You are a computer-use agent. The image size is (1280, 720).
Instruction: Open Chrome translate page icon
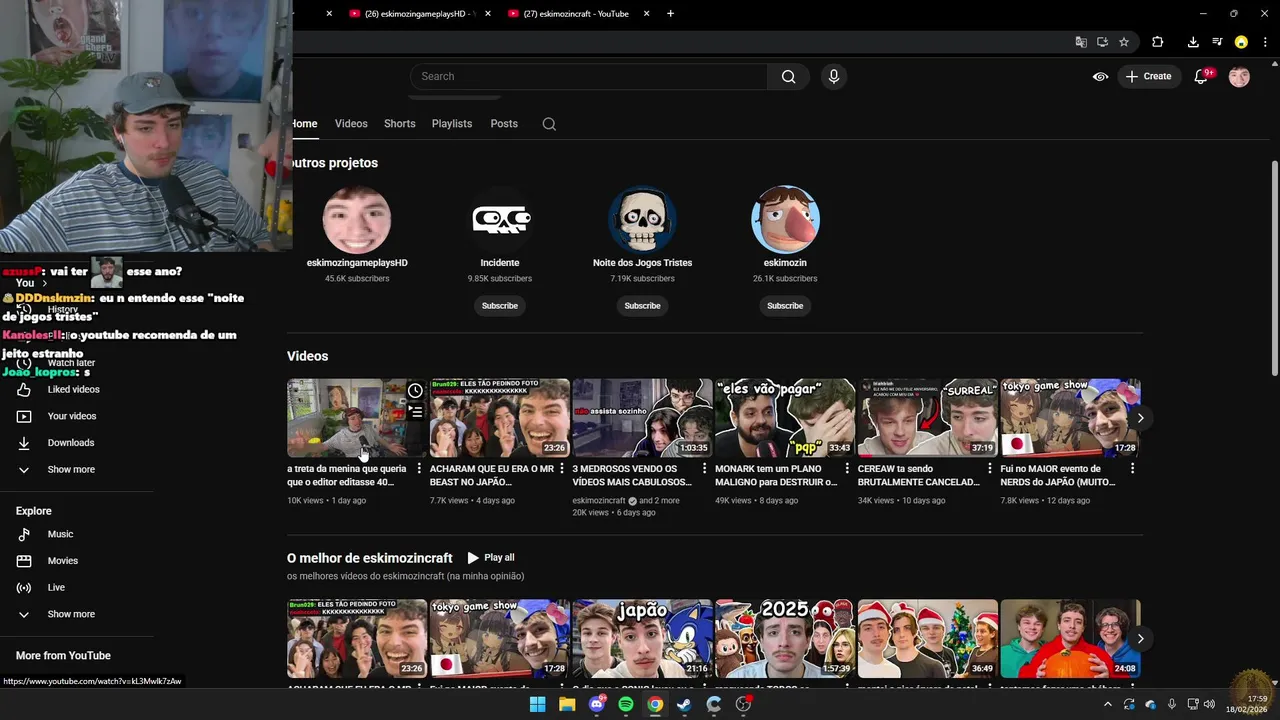click(x=1081, y=42)
